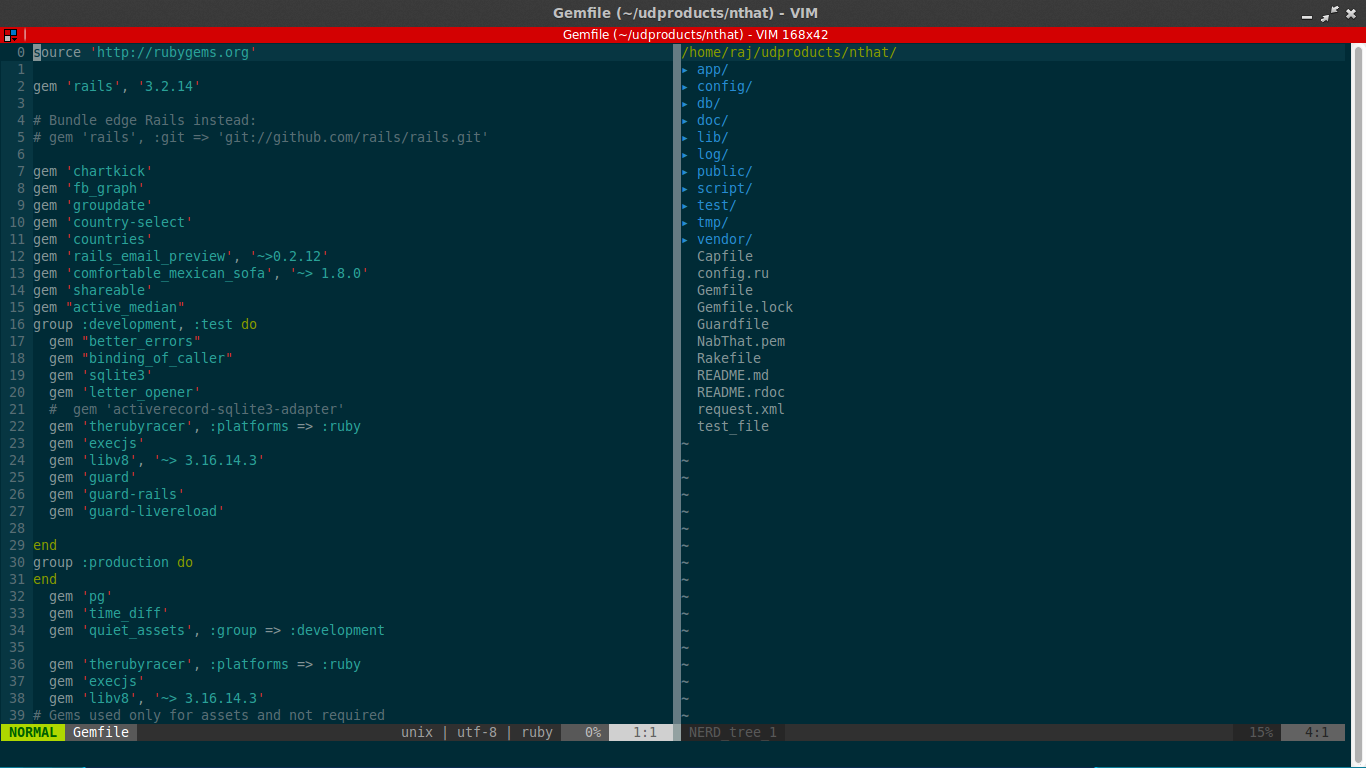Image resolution: width=1366 pixels, height=768 pixels.
Task: Open the doc/ folder arrow
Action: pos(685,120)
